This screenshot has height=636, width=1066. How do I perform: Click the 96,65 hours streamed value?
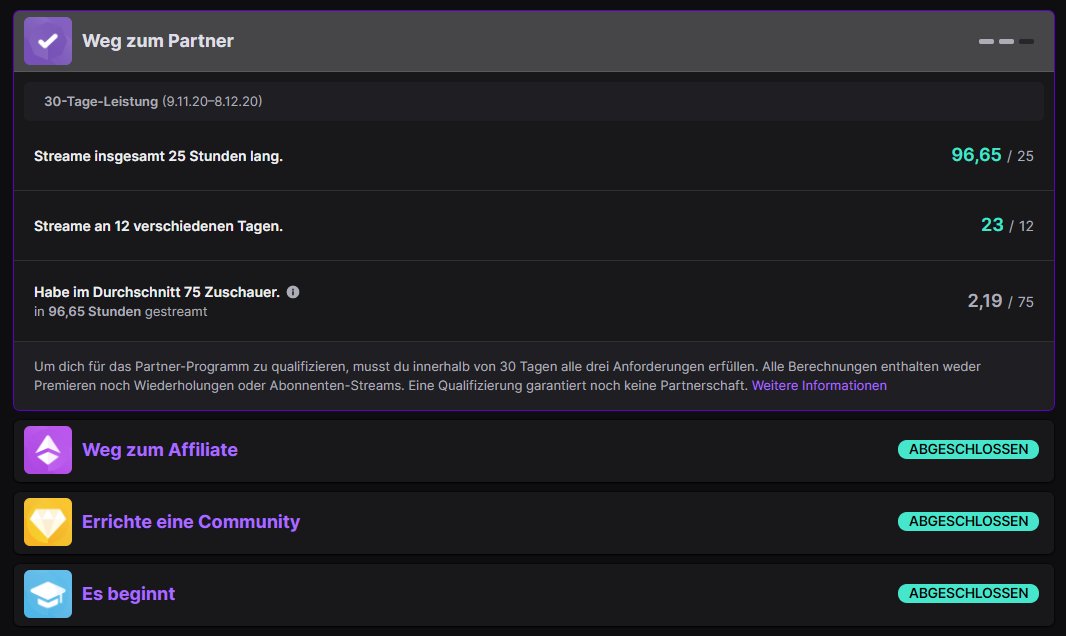[976, 155]
